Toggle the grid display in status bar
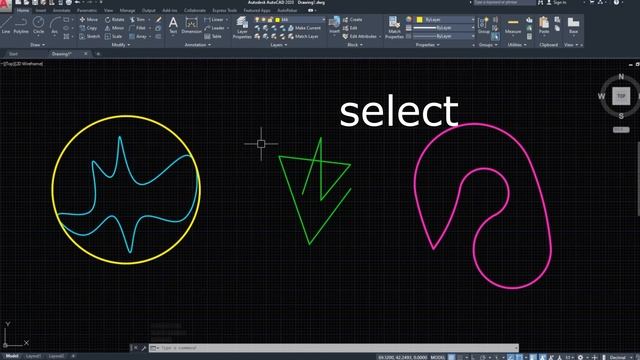Viewport: 640px width, 360px height. click(x=451, y=357)
